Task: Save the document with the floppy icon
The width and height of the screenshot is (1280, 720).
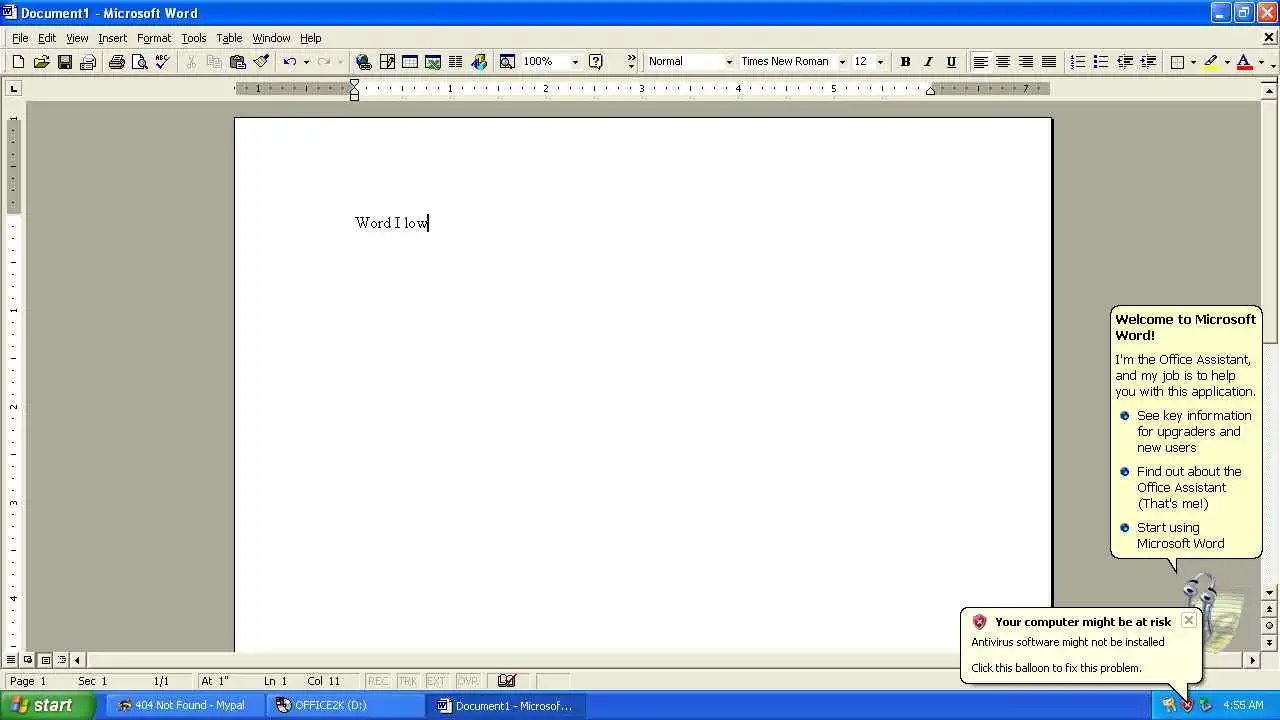Action: click(64, 62)
